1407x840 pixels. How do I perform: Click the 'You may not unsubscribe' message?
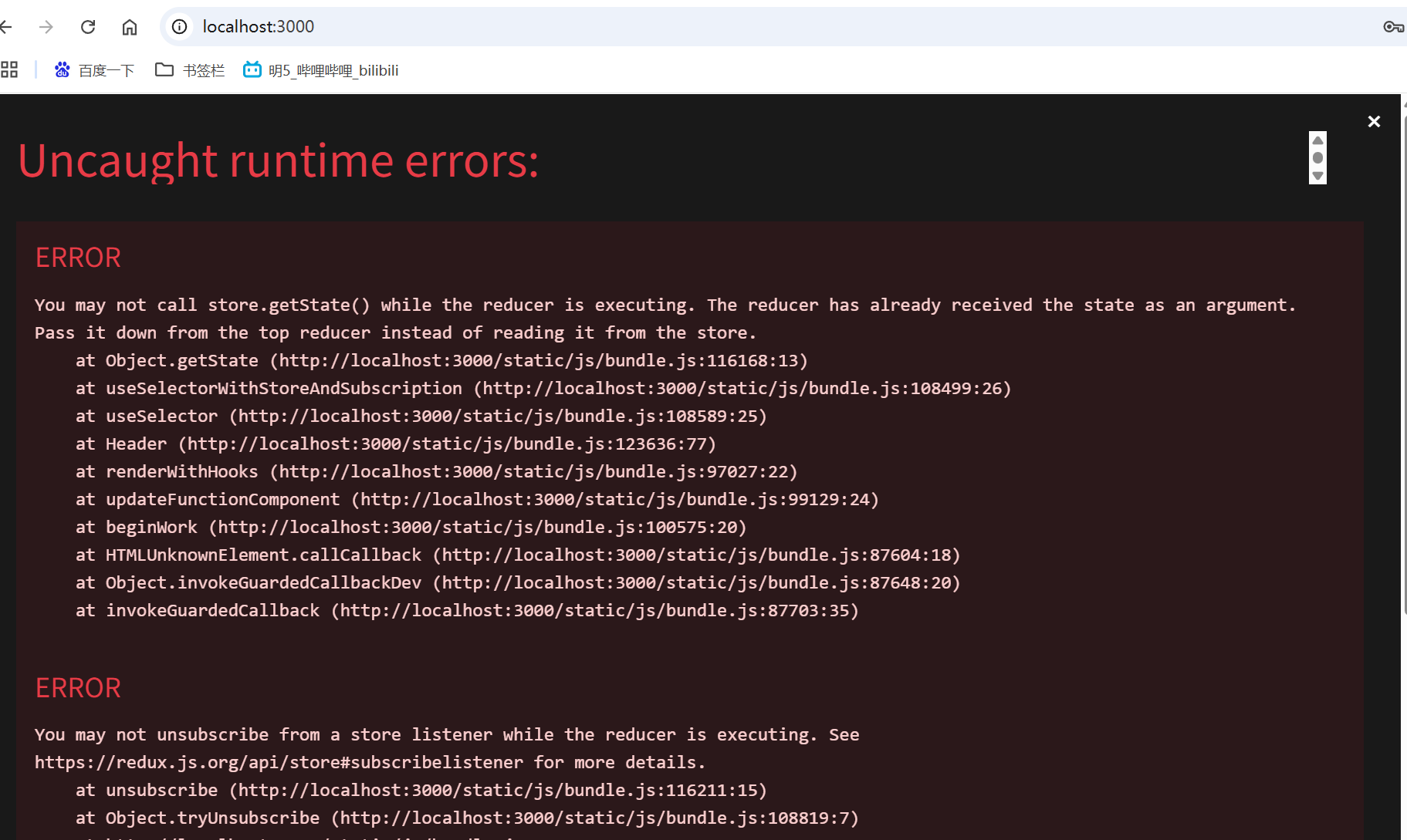coord(447,735)
